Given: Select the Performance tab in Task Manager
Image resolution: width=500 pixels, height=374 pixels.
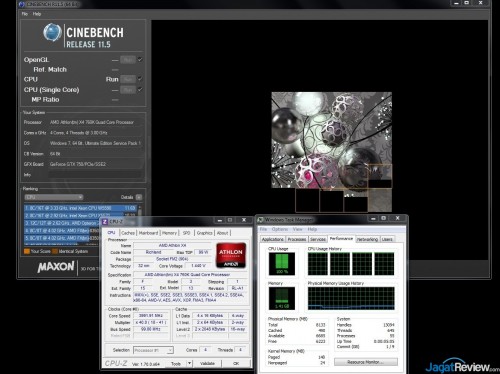Looking at the screenshot, I should [341, 239].
